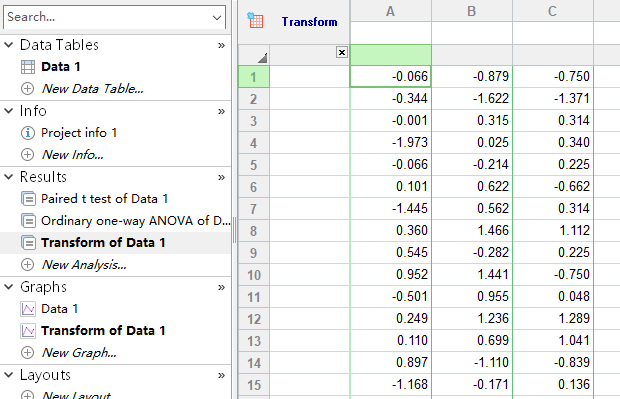Open the Results double-chevron menu
620x399 pixels.
coord(221,178)
